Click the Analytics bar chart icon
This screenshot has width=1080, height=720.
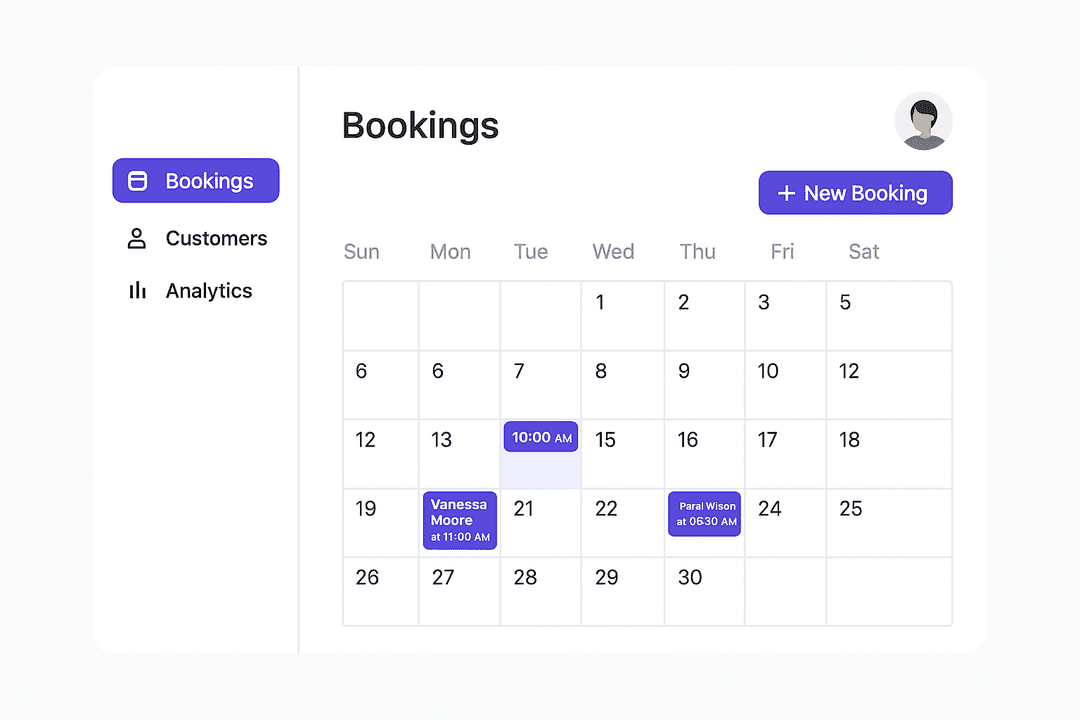(137, 291)
